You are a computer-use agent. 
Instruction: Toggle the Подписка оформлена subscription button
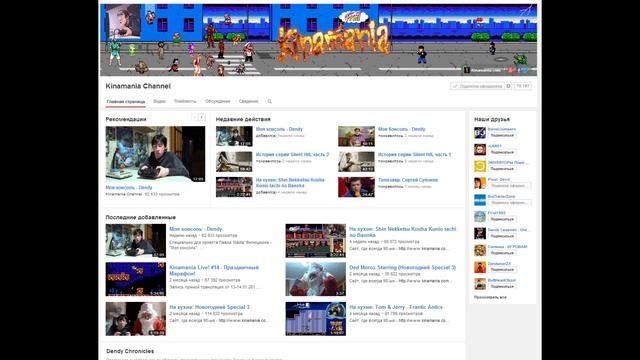(x=478, y=86)
